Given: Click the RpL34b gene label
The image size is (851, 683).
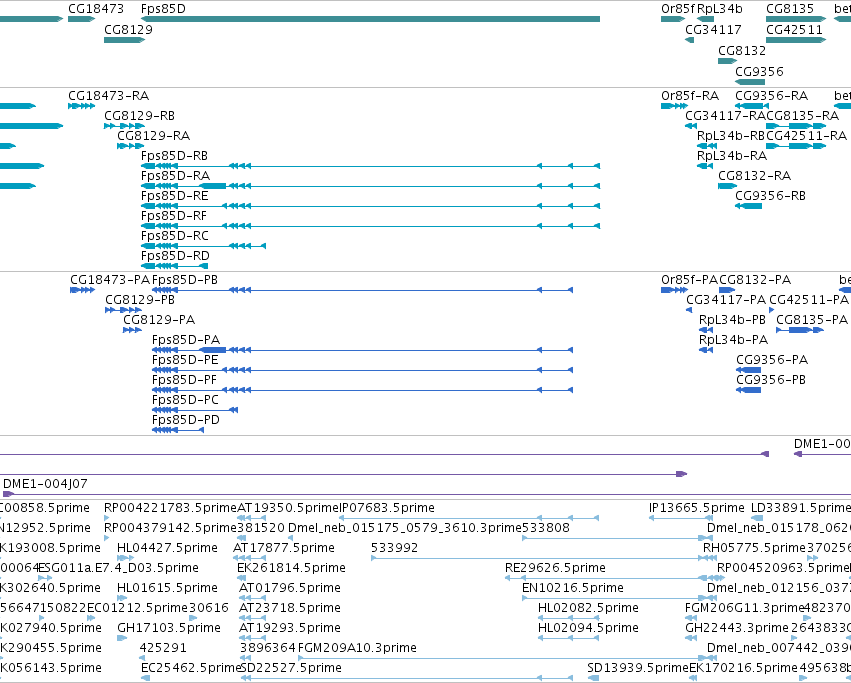Looking at the screenshot, I should (720, 9).
